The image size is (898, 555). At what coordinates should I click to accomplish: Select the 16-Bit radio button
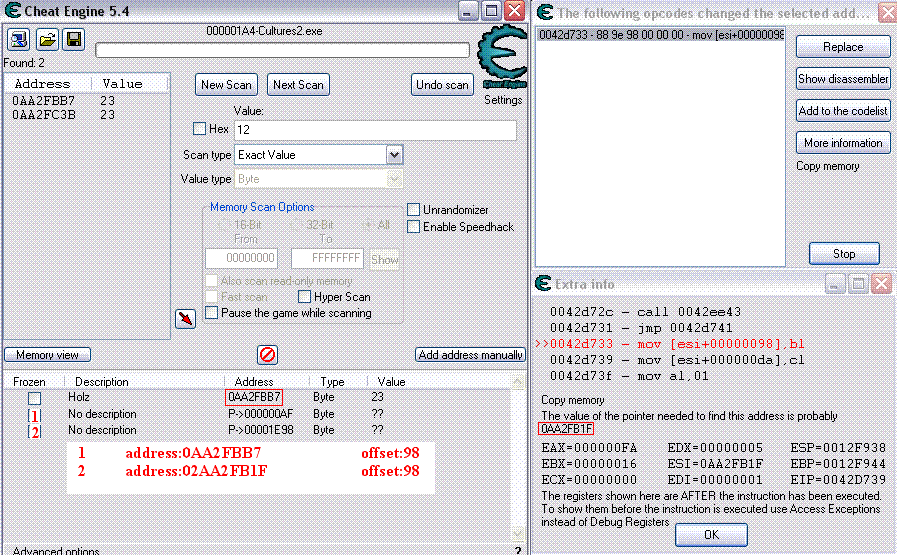tap(224, 225)
